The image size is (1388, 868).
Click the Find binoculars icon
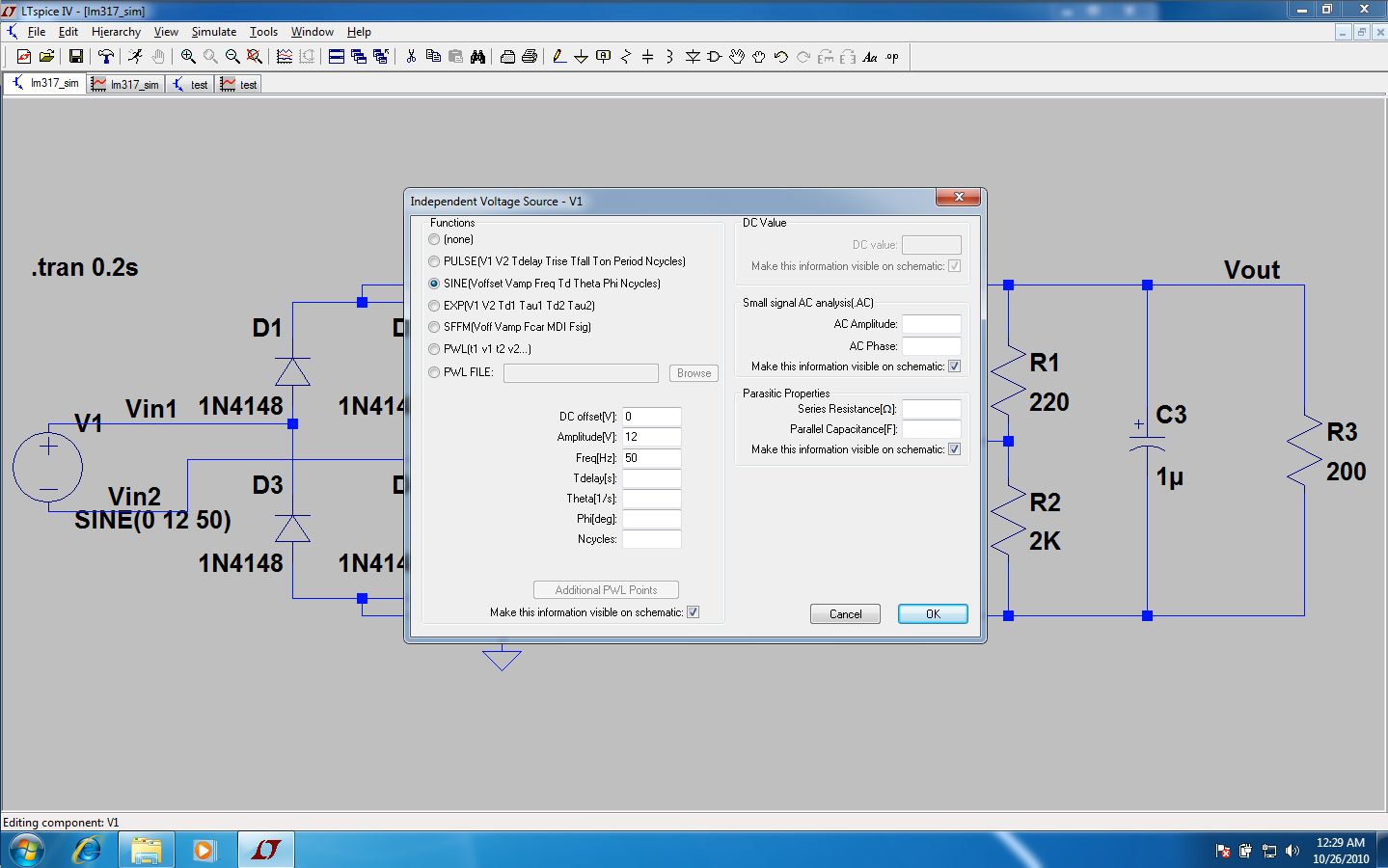coord(477,57)
